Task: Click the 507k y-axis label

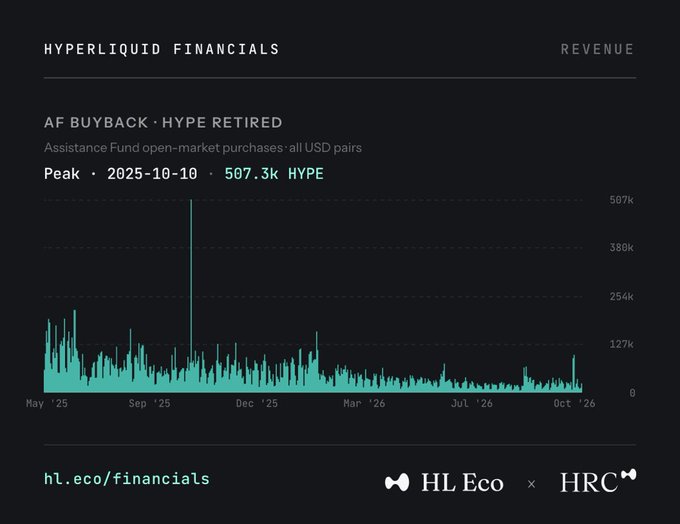Action: coord(621,200)
